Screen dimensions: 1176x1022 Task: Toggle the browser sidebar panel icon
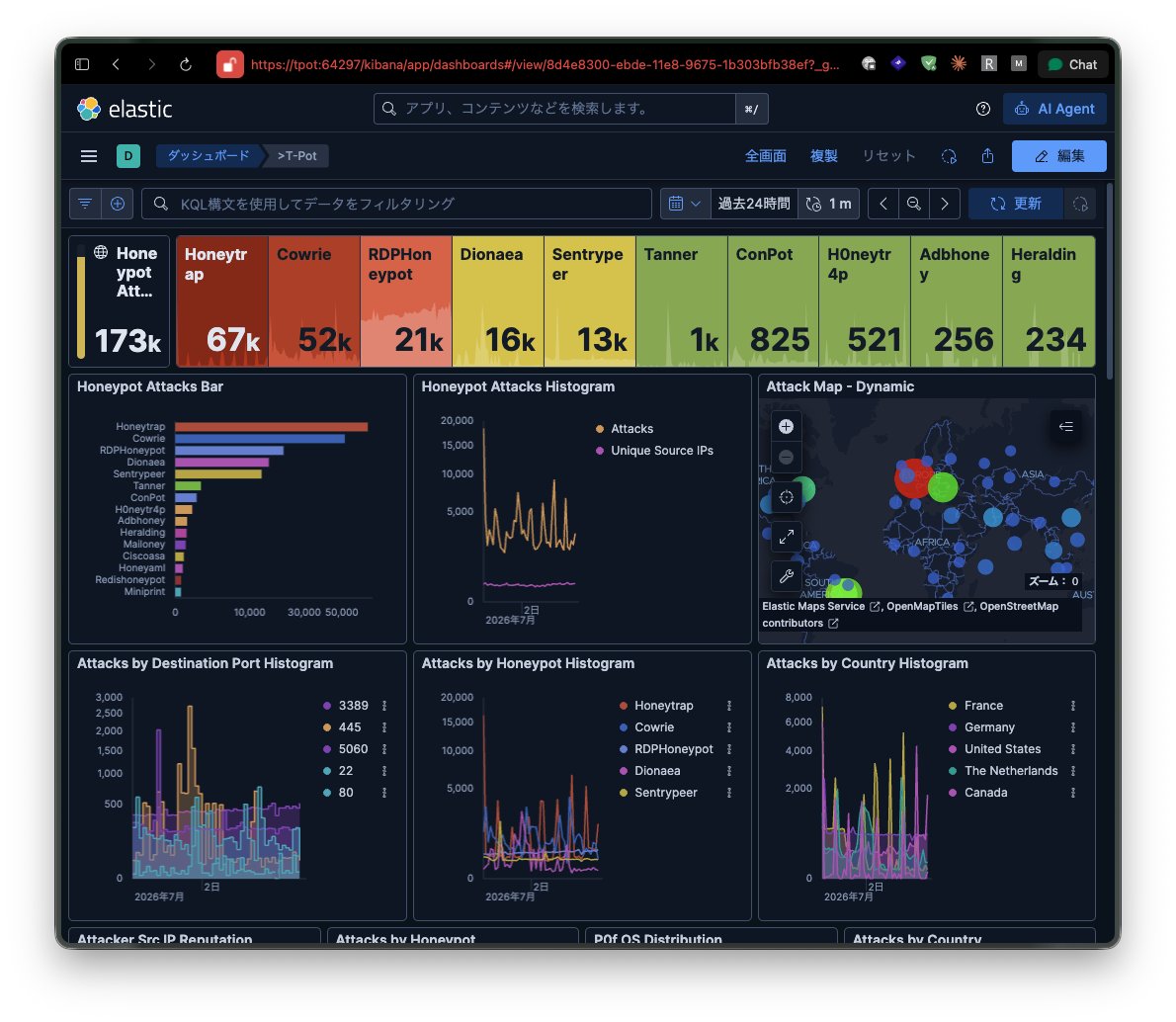[x=82, y=64]
